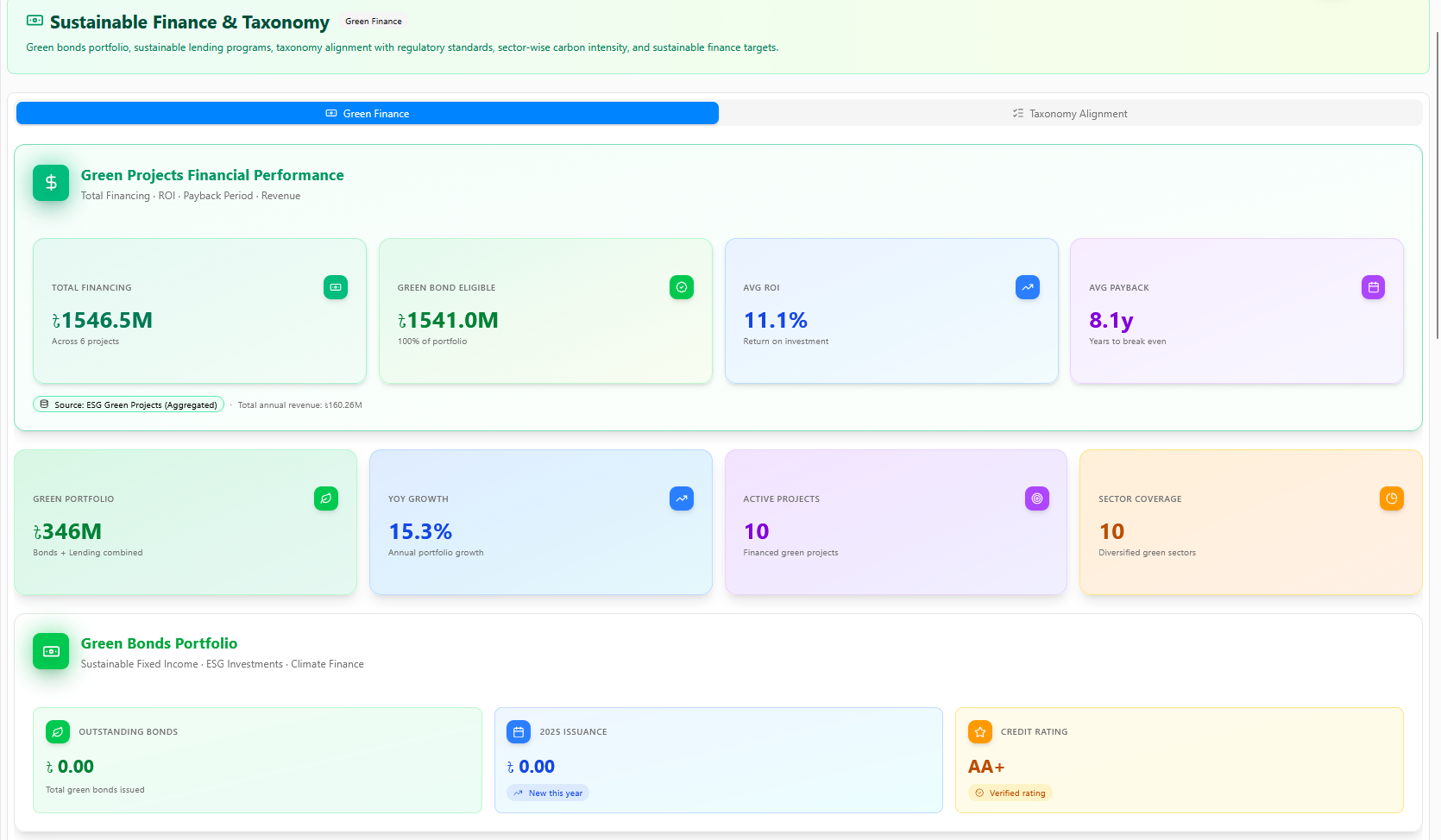This screenshot has width=1441, height=840.
Task: Click the pie chart icon in Sector Coverage card
Action: (x=1391, y=498)
